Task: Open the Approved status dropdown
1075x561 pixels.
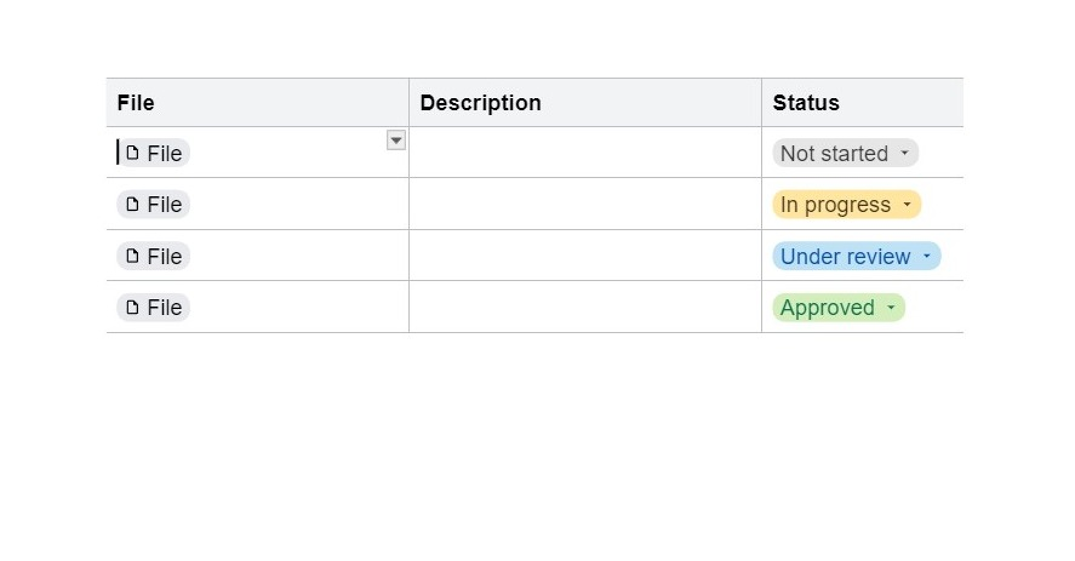Action: pos(837,308)
